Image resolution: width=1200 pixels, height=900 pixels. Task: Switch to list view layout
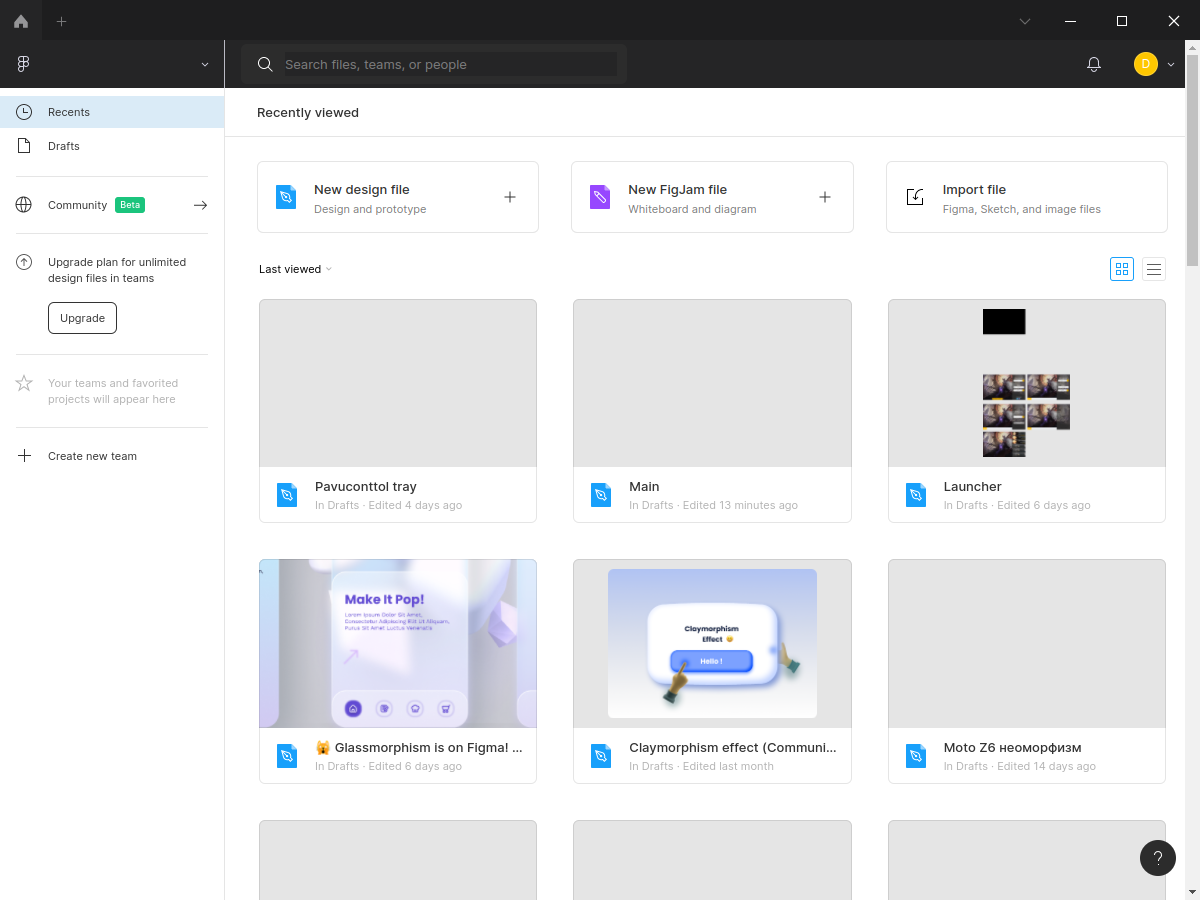tap(1153, 268)
